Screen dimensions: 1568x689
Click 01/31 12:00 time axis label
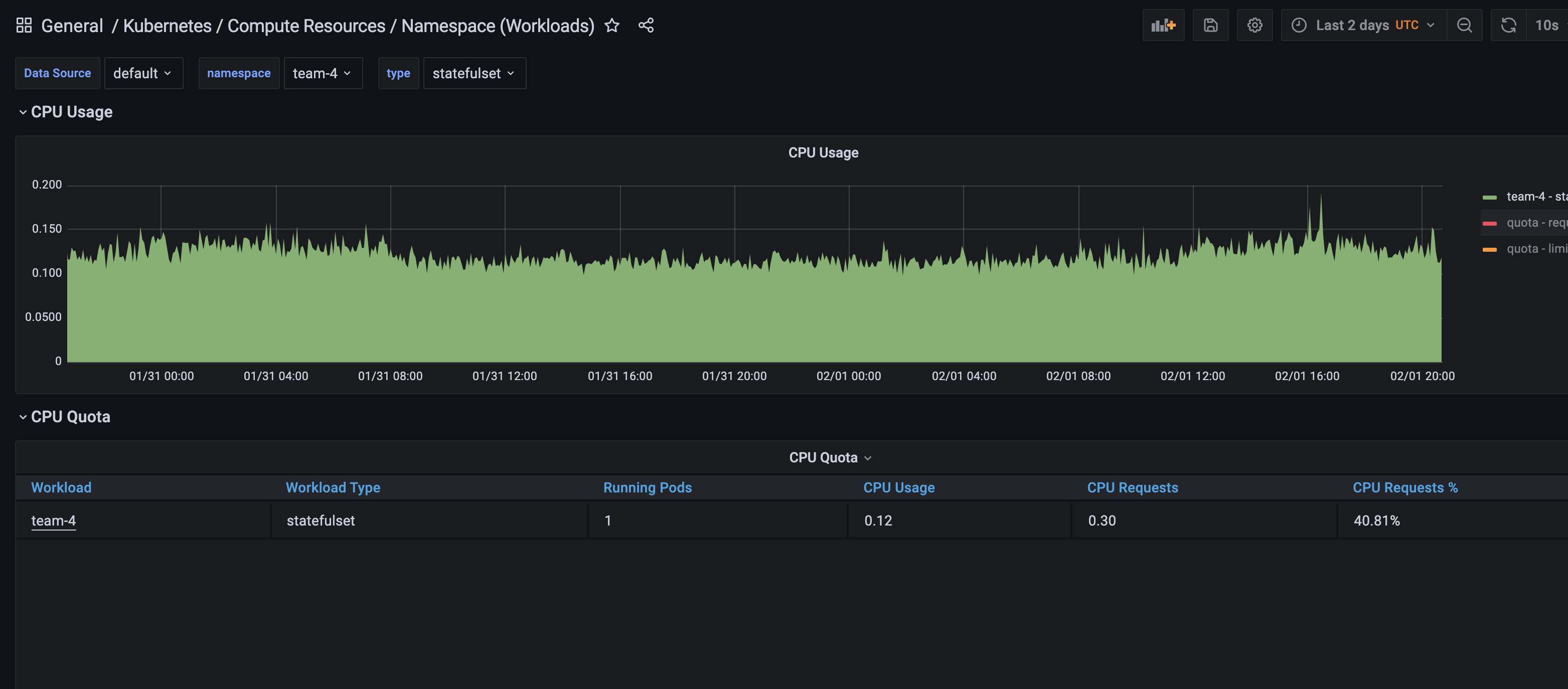pyautogui.click(x=505, y=376)
